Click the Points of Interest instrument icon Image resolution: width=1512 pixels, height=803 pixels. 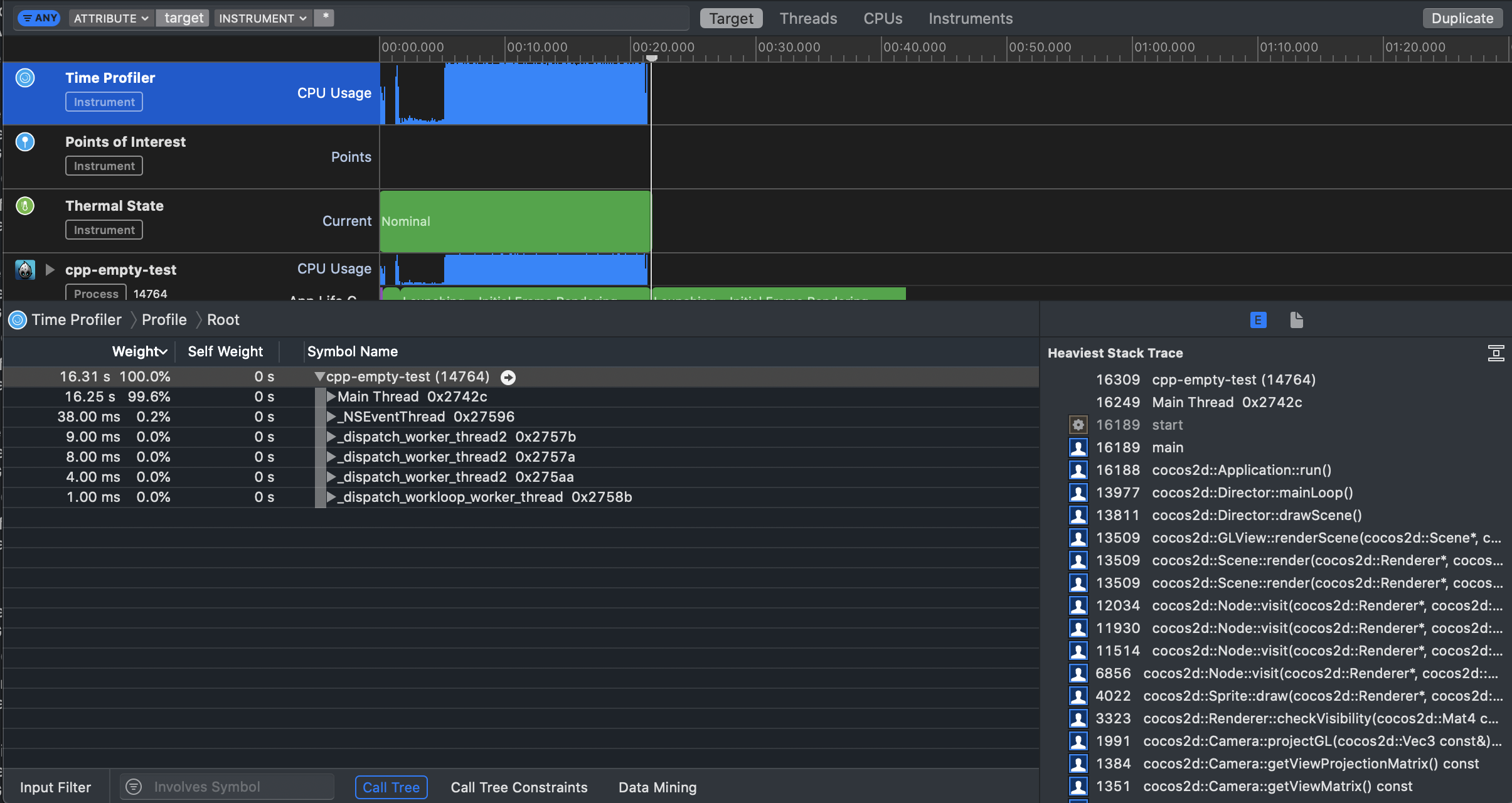[25, 142]
